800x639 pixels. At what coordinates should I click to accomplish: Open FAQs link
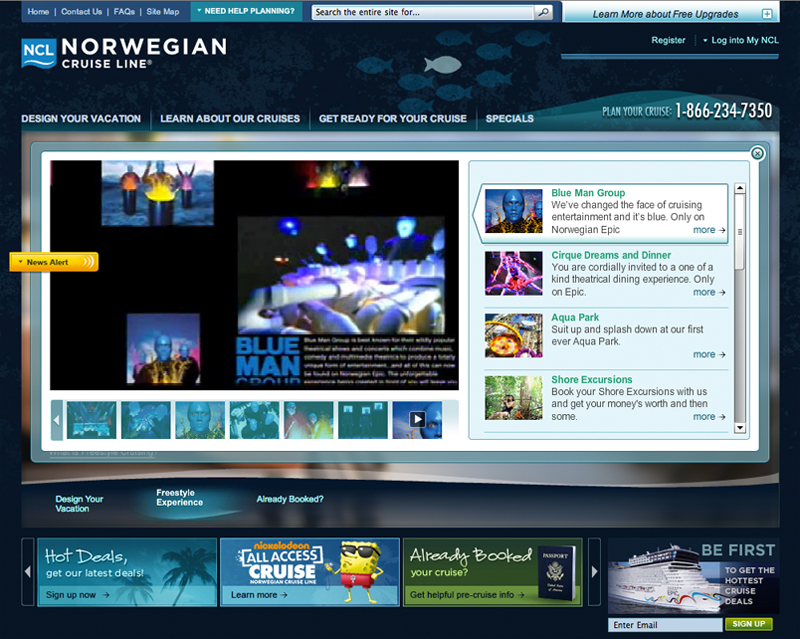click(x=124, y=11)
